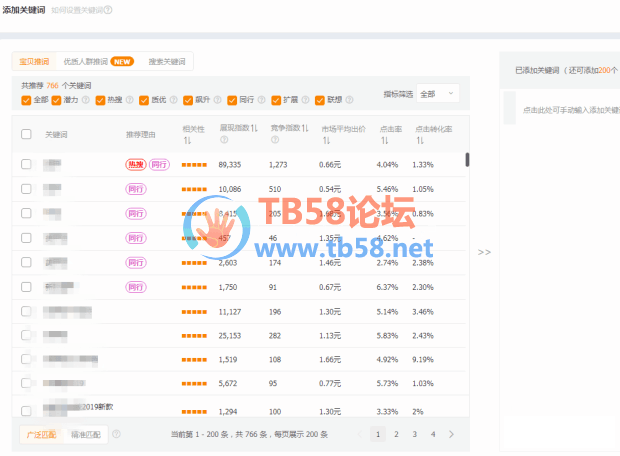This screenshot has width=620, height=456.
Task: Sort the table by 市场平均出价
Action: pos(326,140)
